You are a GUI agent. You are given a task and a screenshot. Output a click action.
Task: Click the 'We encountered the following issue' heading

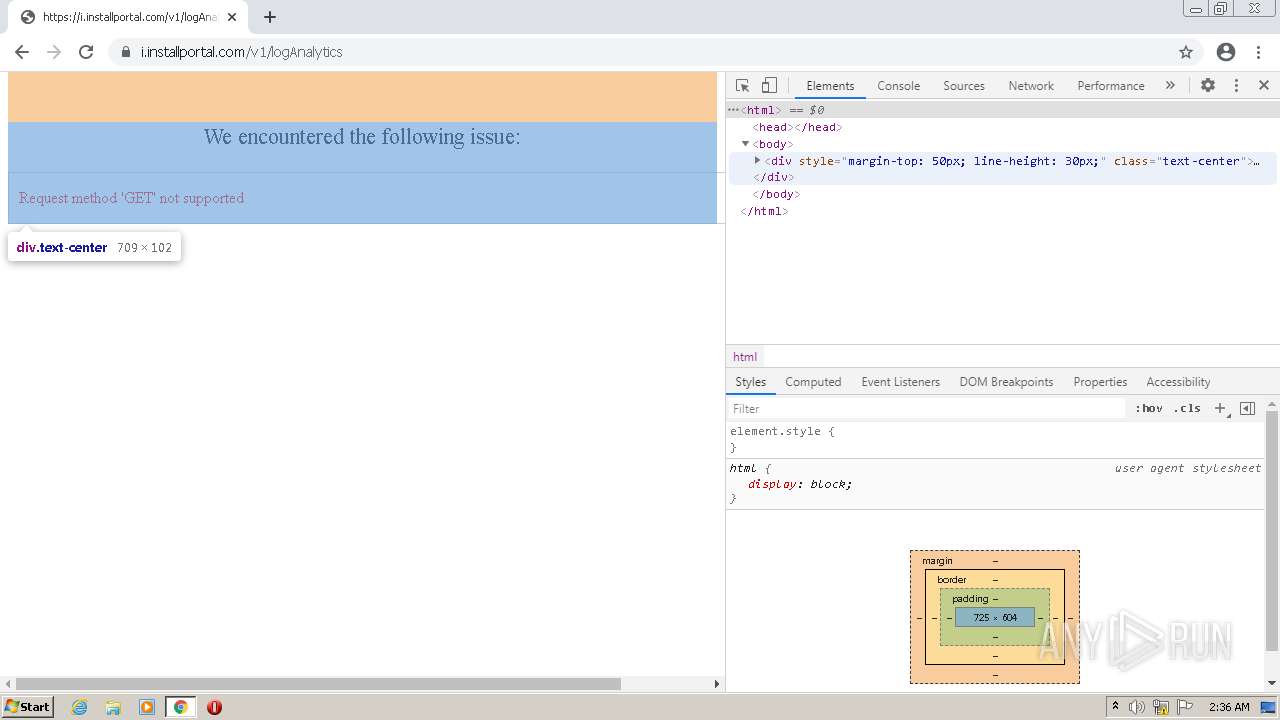[x=362, y=137]
